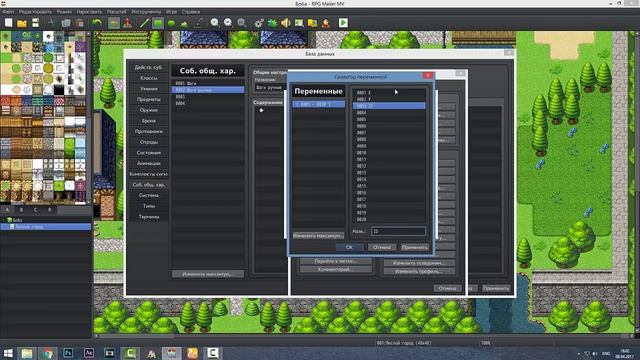Click the Open Project folder icon
This screenshot has width=640, height=360.
coord(22,23)
